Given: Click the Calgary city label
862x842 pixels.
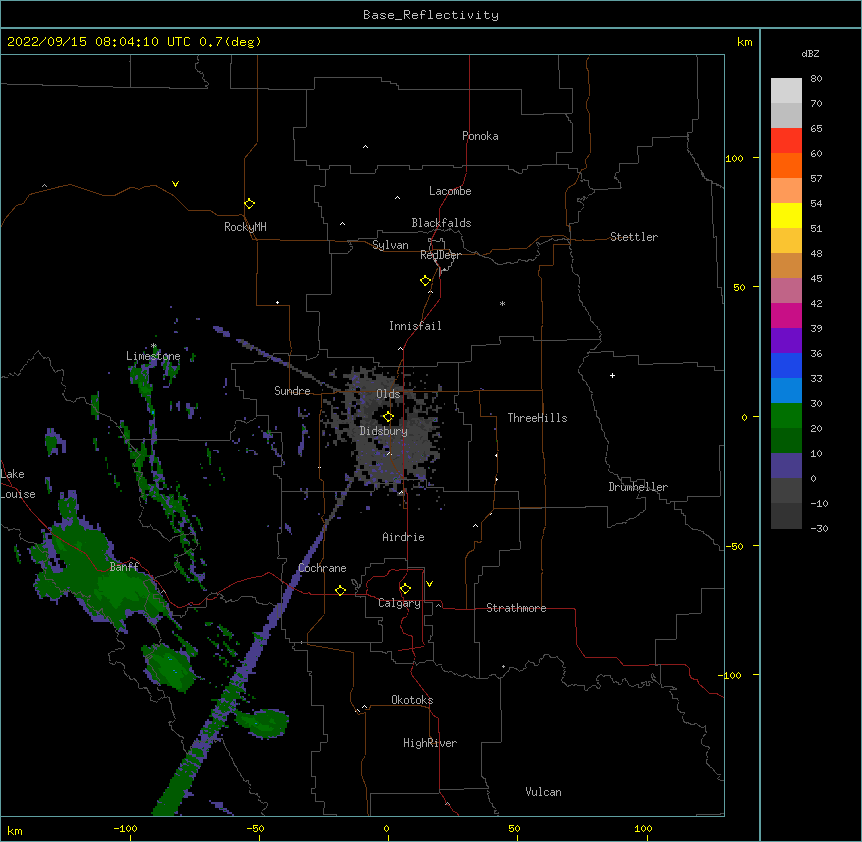Looking at the screenshot, I should (399, 603).
